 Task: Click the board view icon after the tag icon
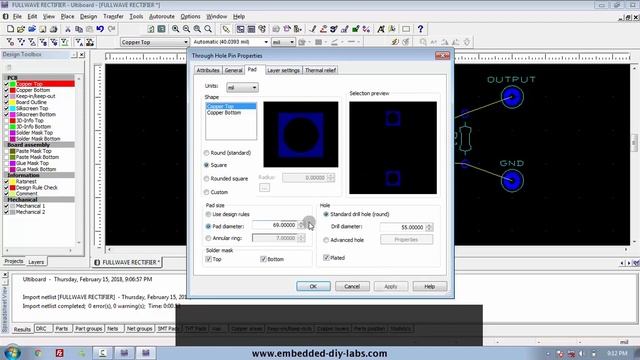(x=240, y=29)
